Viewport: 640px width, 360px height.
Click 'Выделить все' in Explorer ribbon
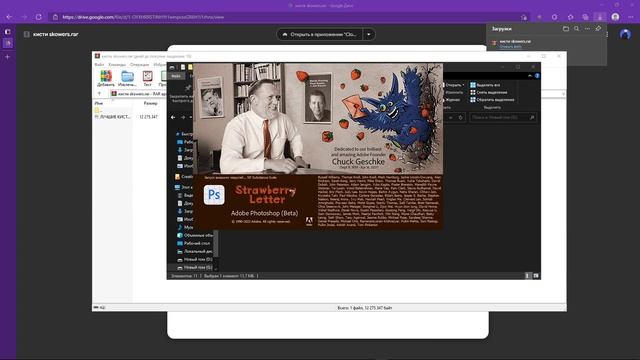(x=485, y=85)
